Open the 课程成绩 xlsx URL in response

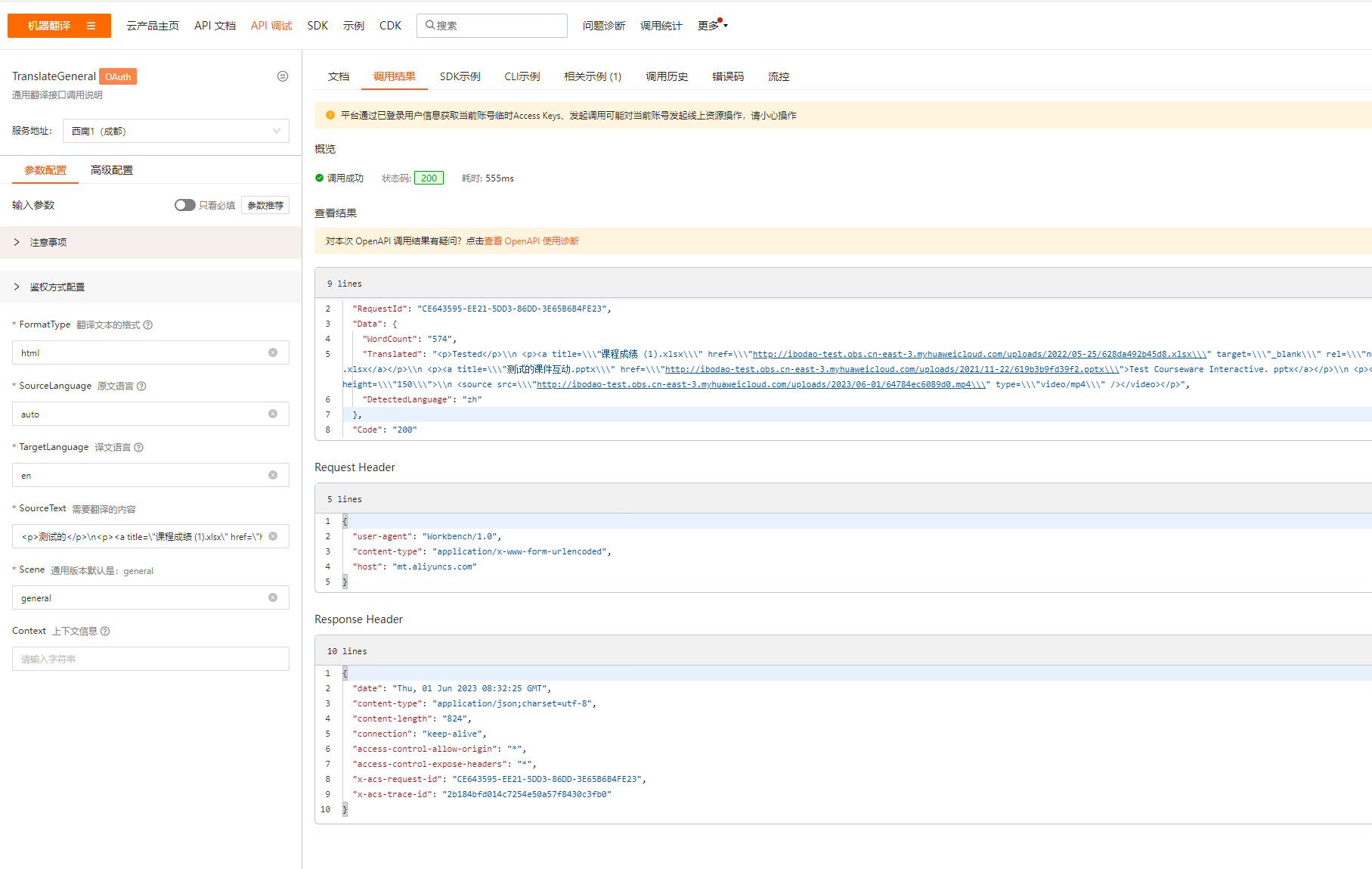[x=980, y=354]
